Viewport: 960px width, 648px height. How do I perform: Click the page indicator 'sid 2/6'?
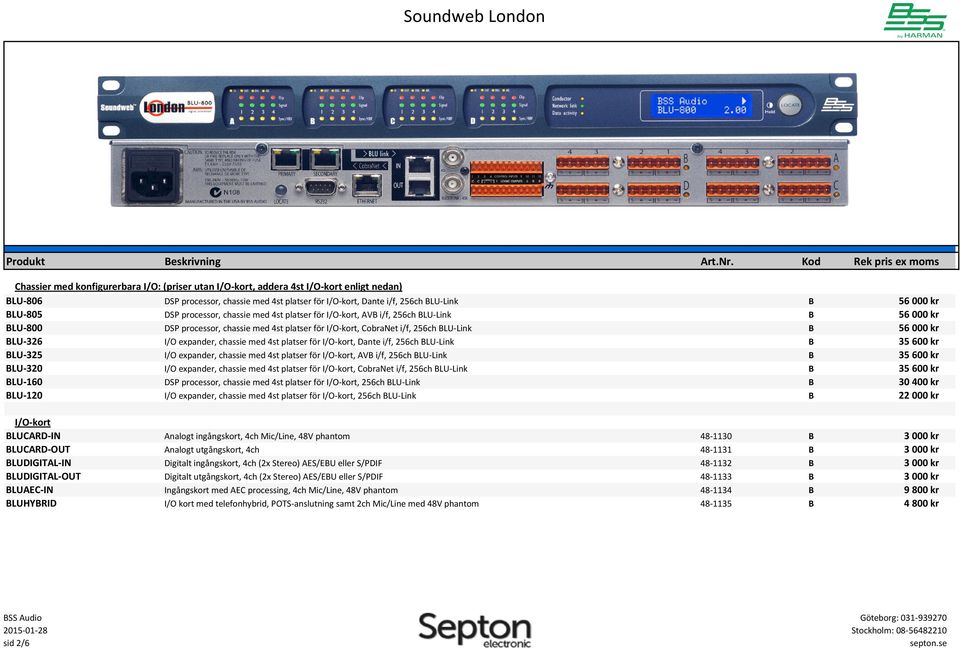tap(16, 642)
